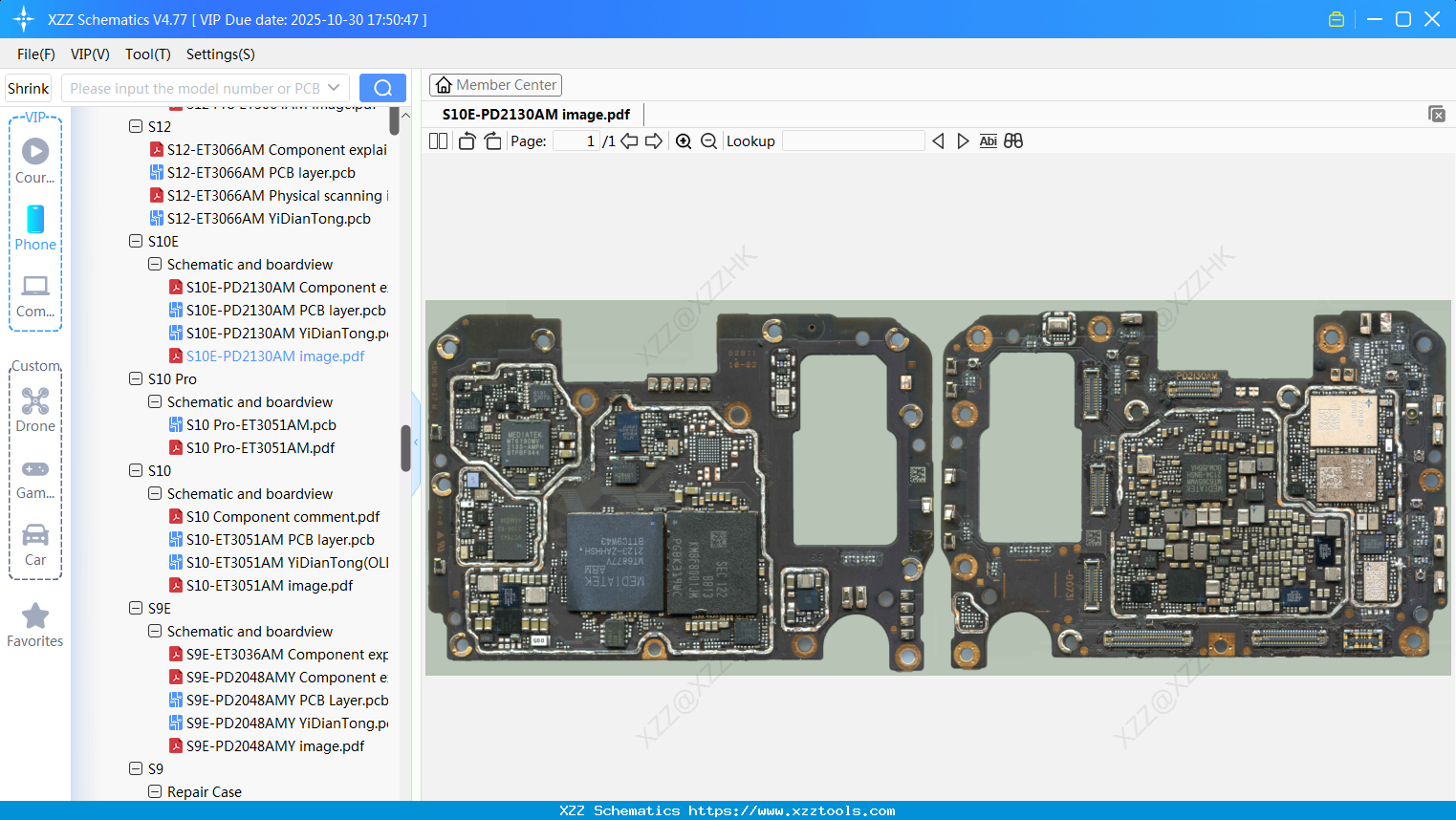Toggle the two-page view layout icon
1456x820 pixels.
click(438, 141)
